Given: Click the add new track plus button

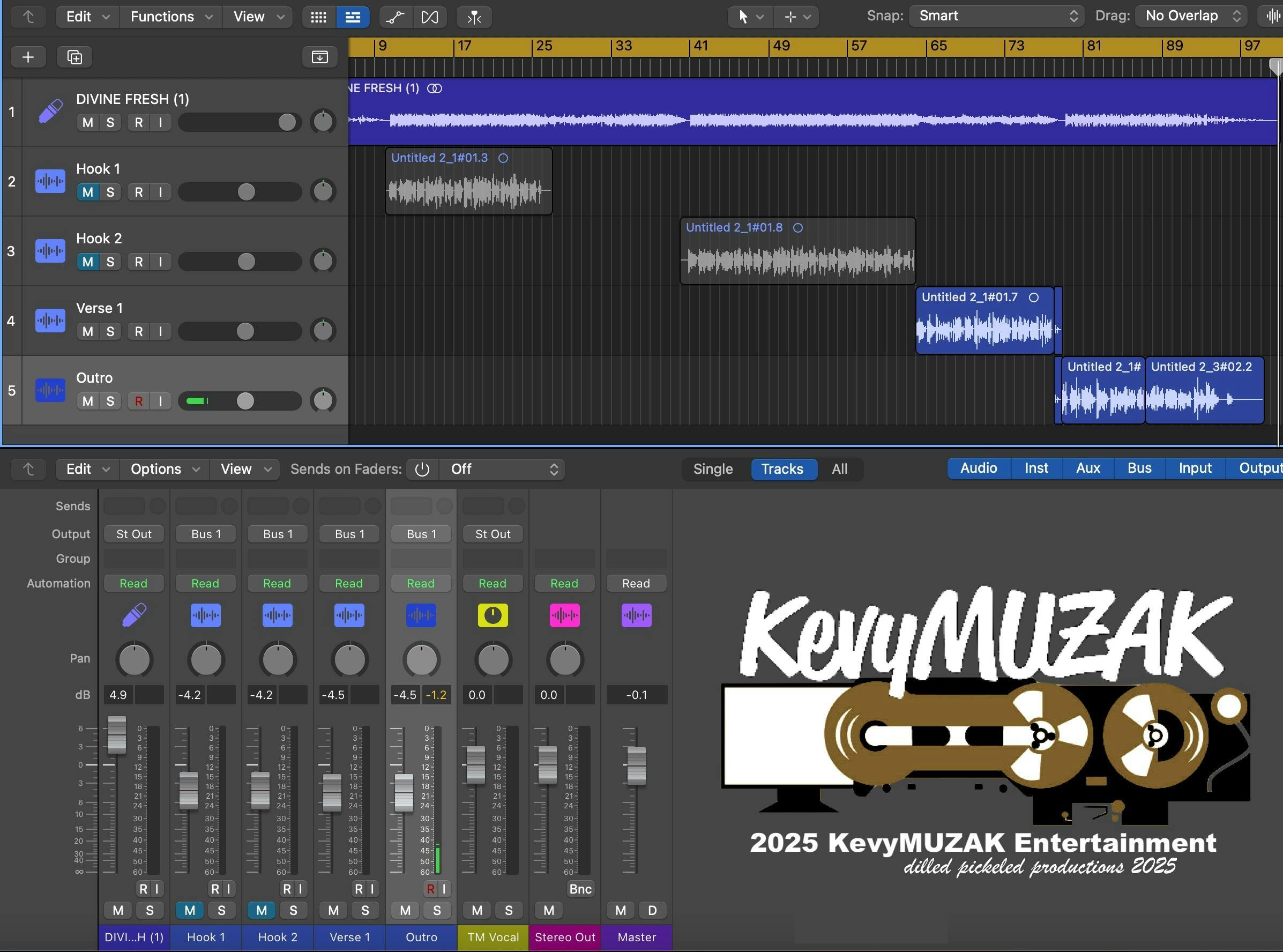Looking at the screenshot, I should 28,57.
